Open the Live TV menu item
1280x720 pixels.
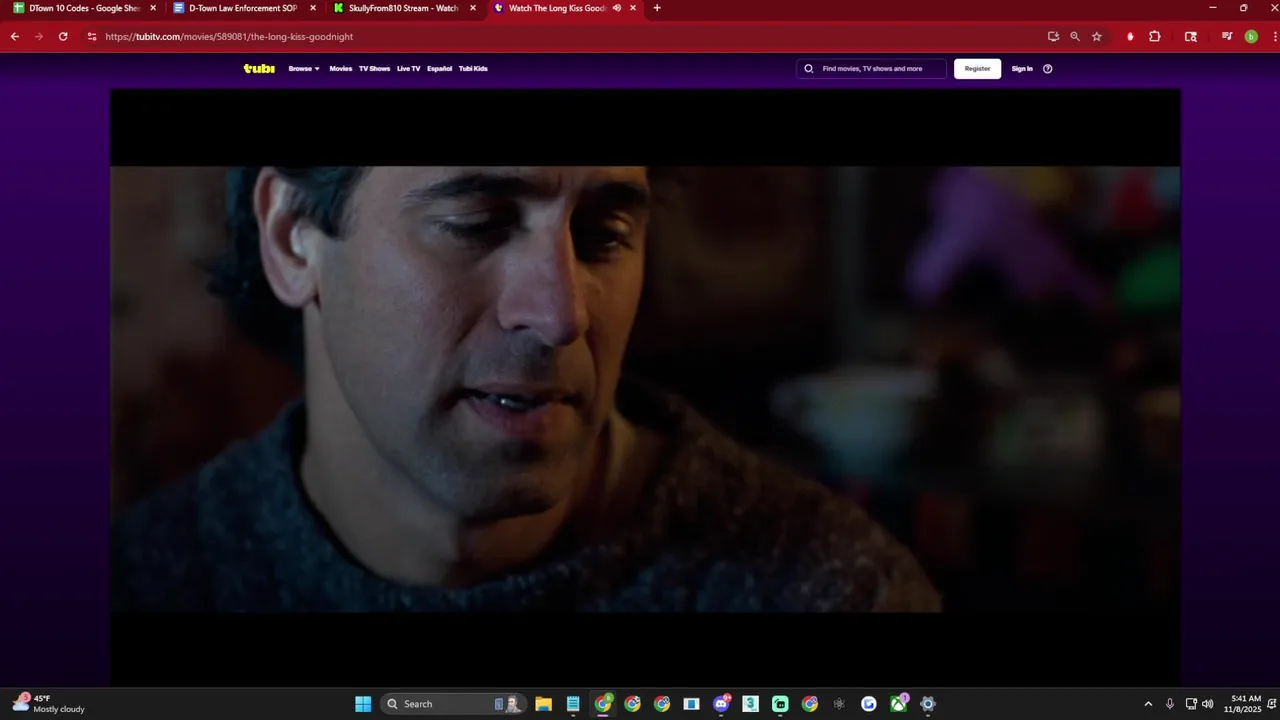(408, 69)
